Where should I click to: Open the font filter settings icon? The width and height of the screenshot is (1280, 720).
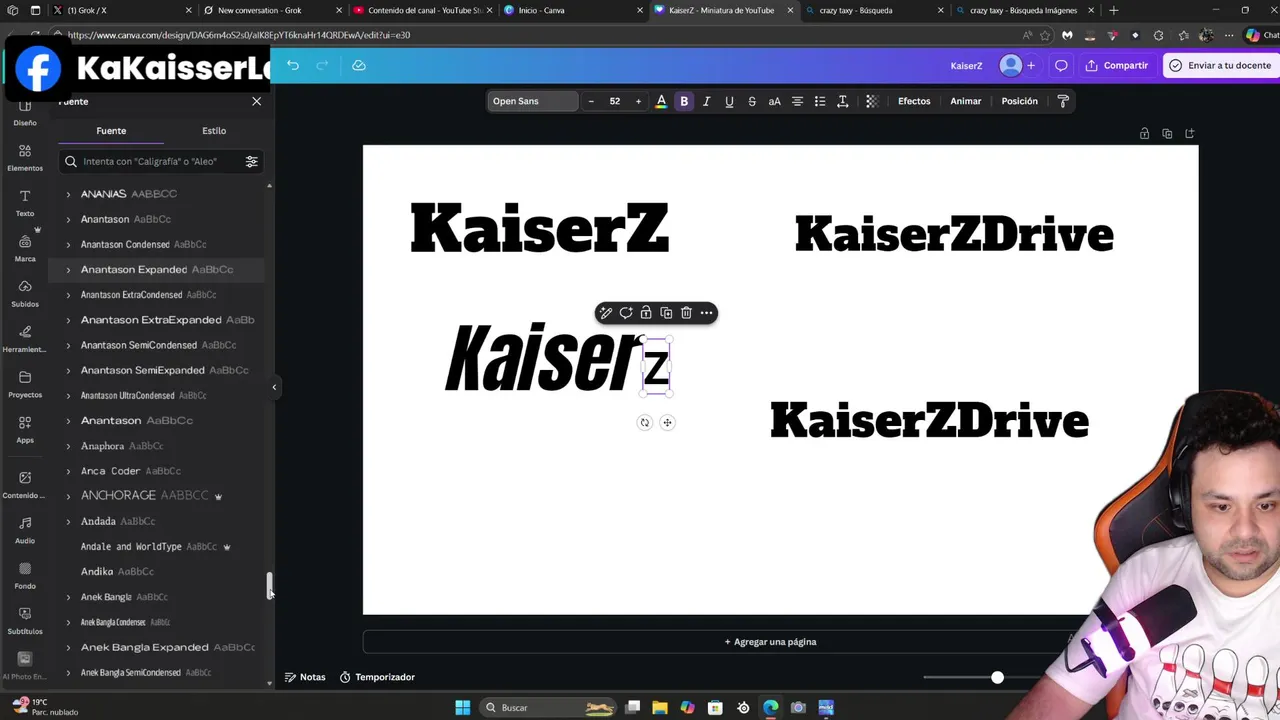coord(251,161)
